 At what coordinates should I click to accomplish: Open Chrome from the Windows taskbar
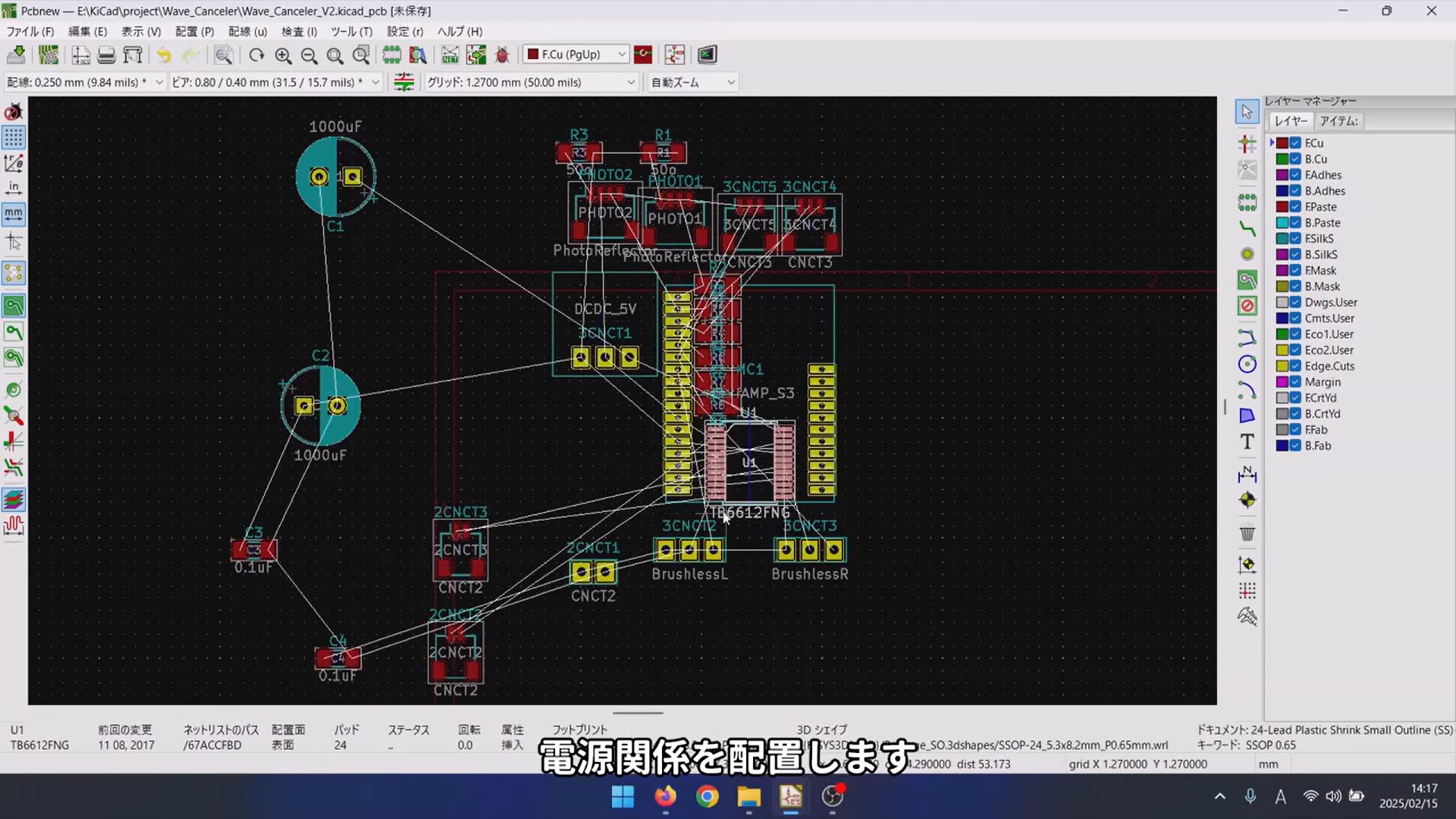click(707, 797)
